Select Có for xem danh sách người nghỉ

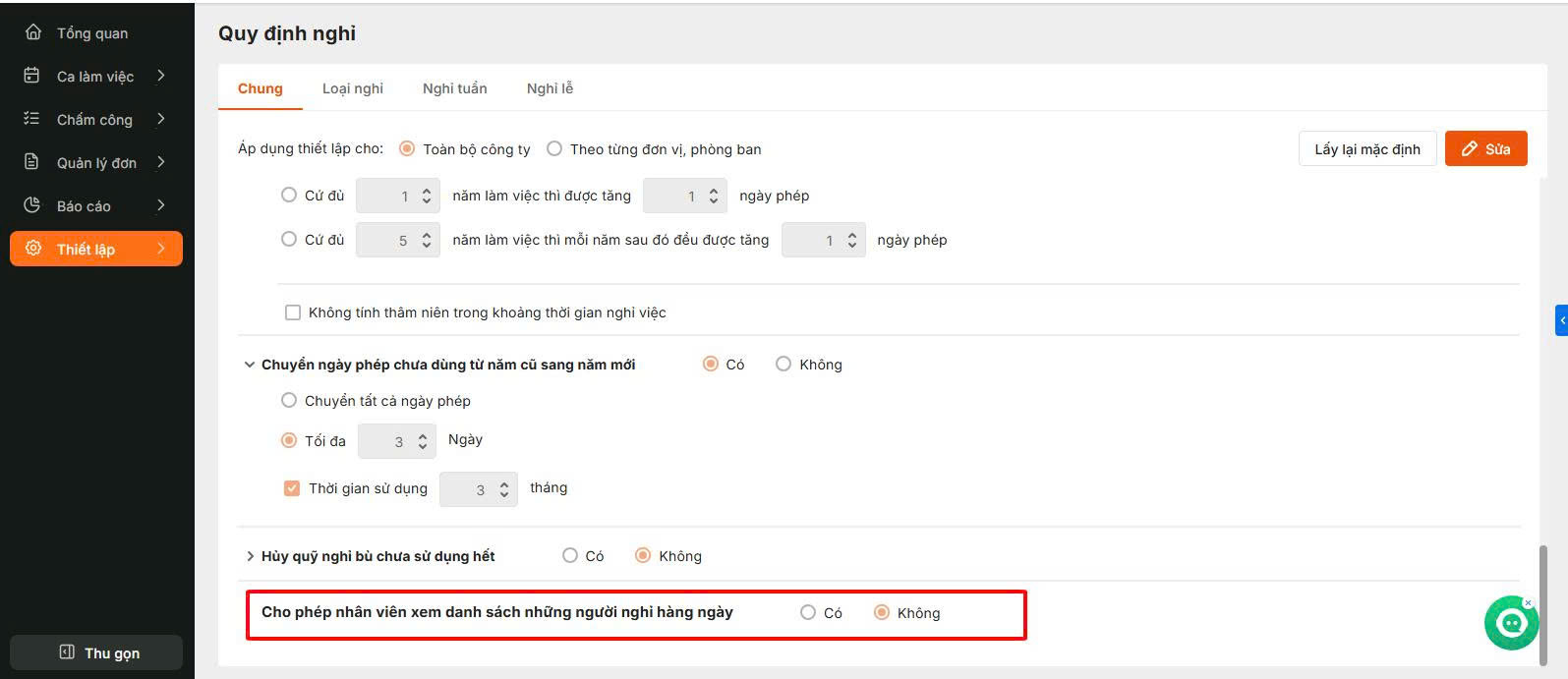tap(808, 612)
